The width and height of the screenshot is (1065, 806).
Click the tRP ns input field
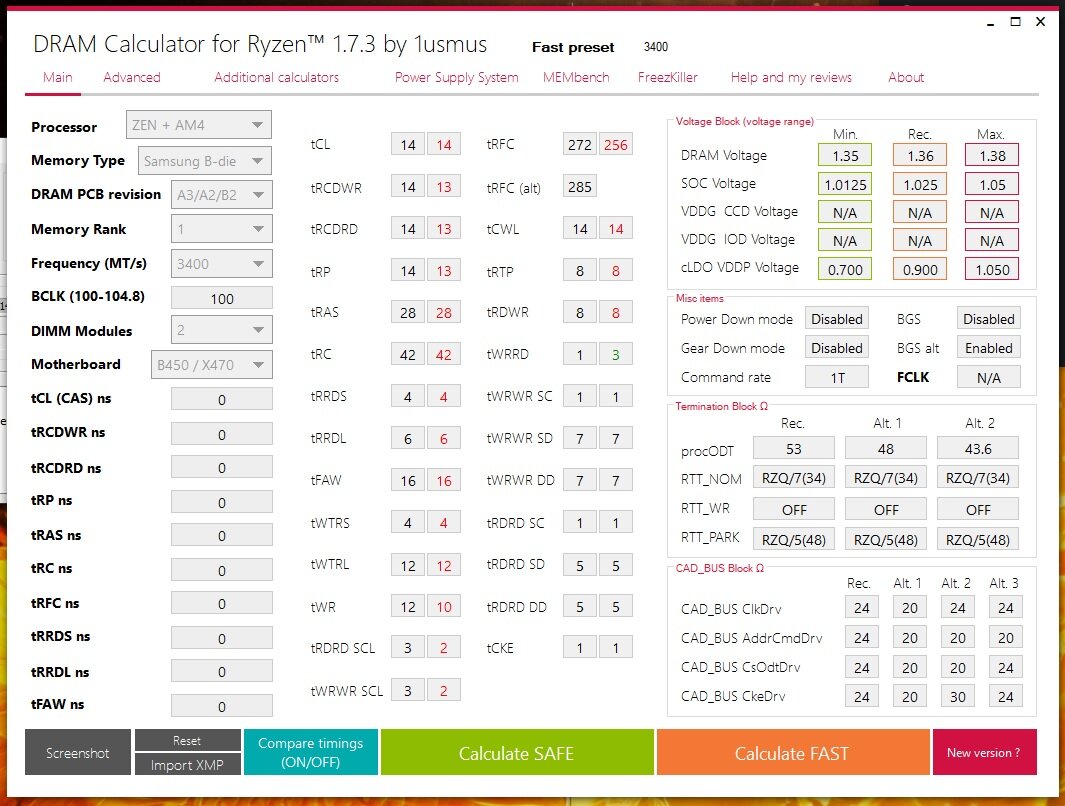pos(221,502)
